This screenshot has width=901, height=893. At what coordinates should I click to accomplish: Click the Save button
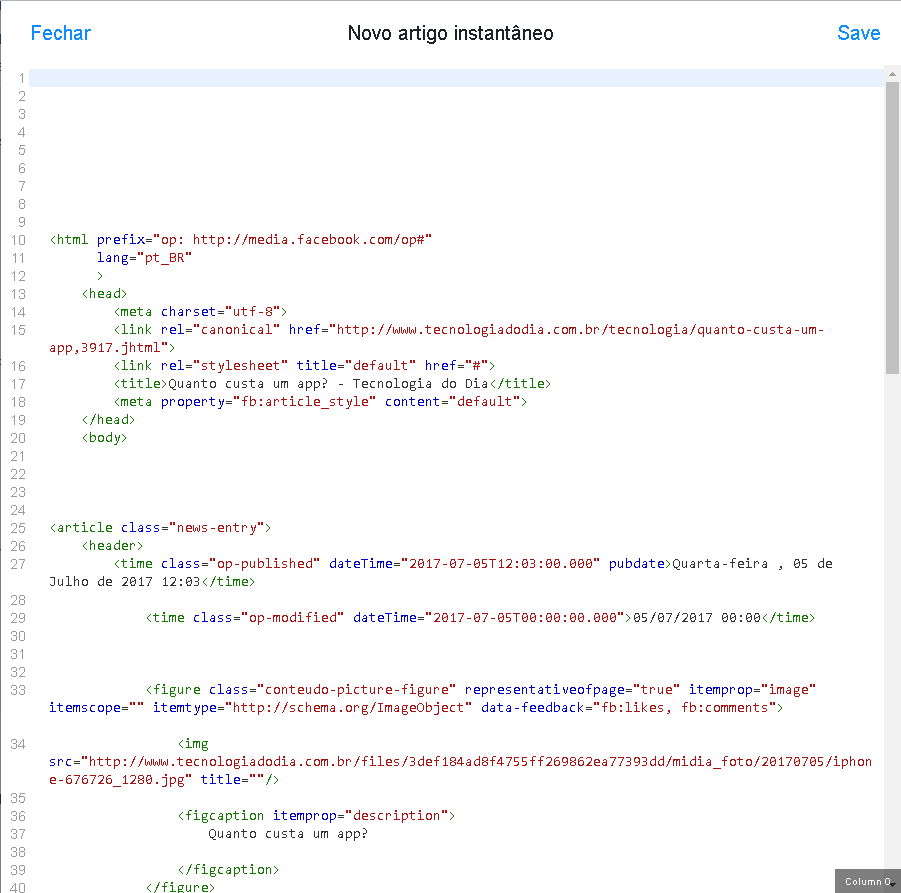click(x=858, y=33)
